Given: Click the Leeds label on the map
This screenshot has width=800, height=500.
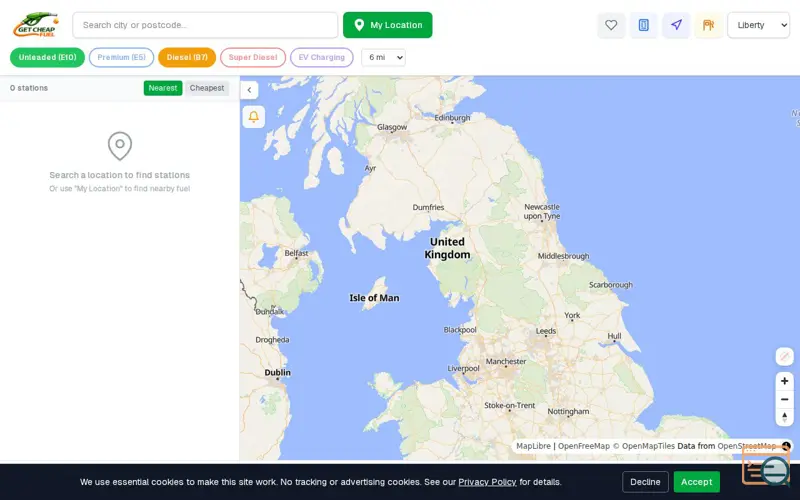Looking at the screenshot, I should 545,331.
